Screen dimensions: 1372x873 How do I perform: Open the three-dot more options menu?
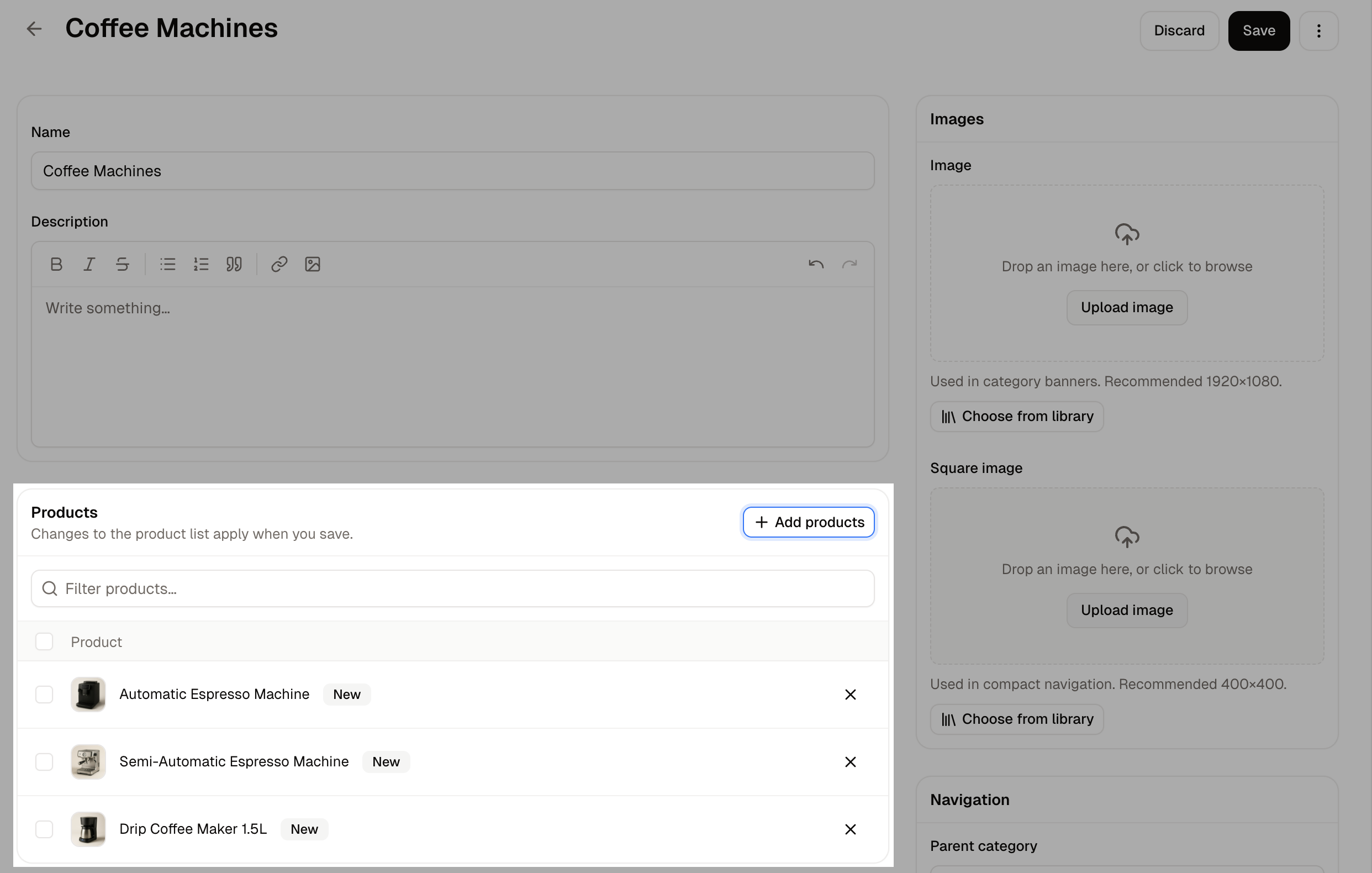(1318, 31)
